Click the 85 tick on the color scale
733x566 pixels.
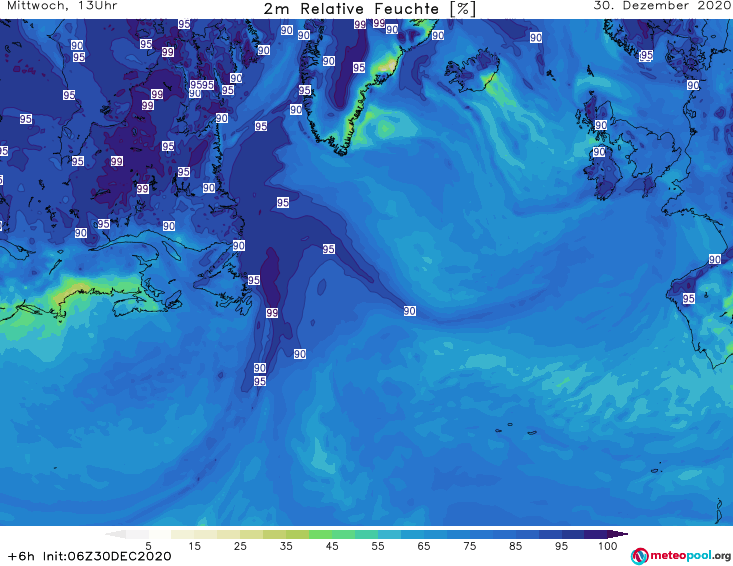tap(515, 546)
